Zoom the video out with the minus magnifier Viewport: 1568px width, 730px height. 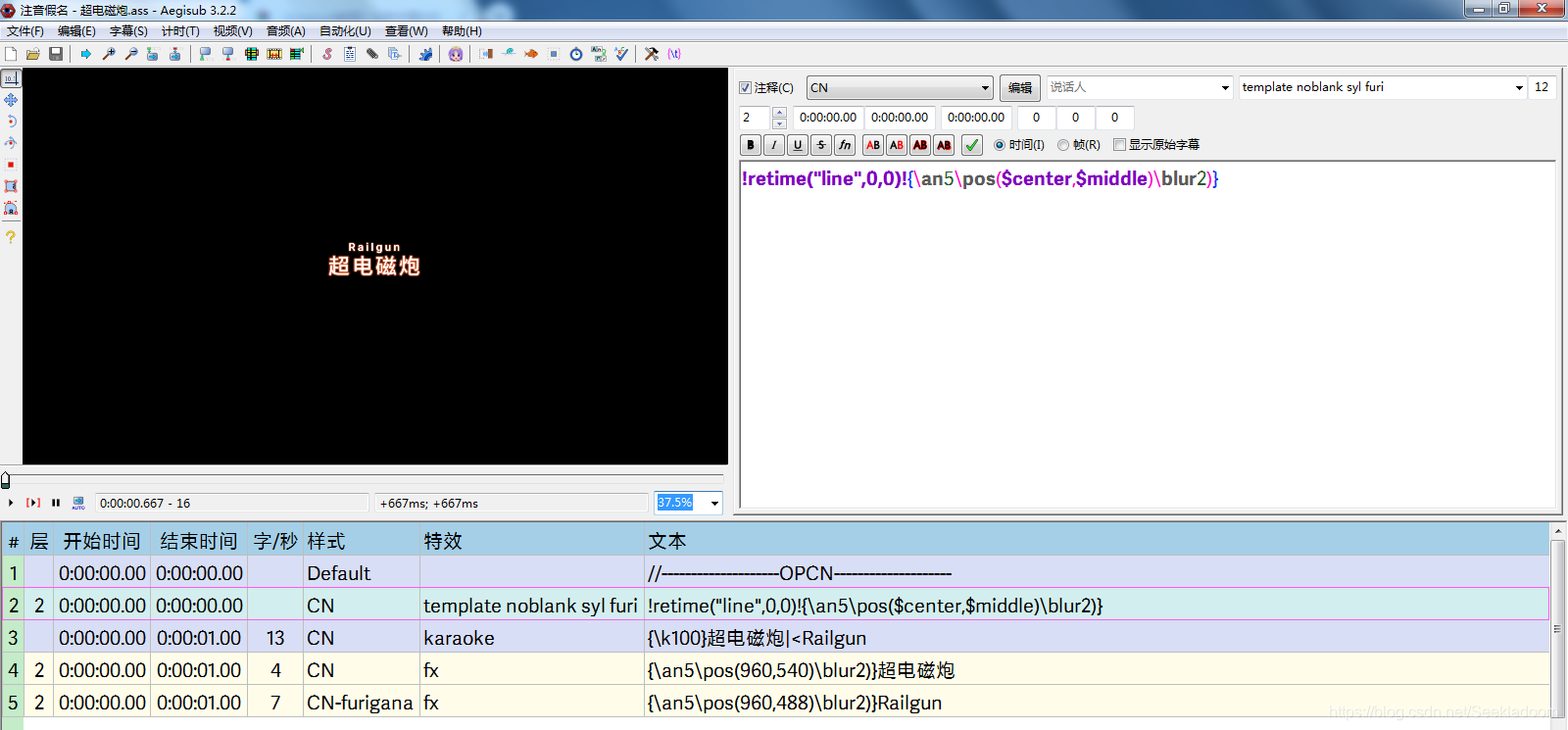click(x=130, y=54)
